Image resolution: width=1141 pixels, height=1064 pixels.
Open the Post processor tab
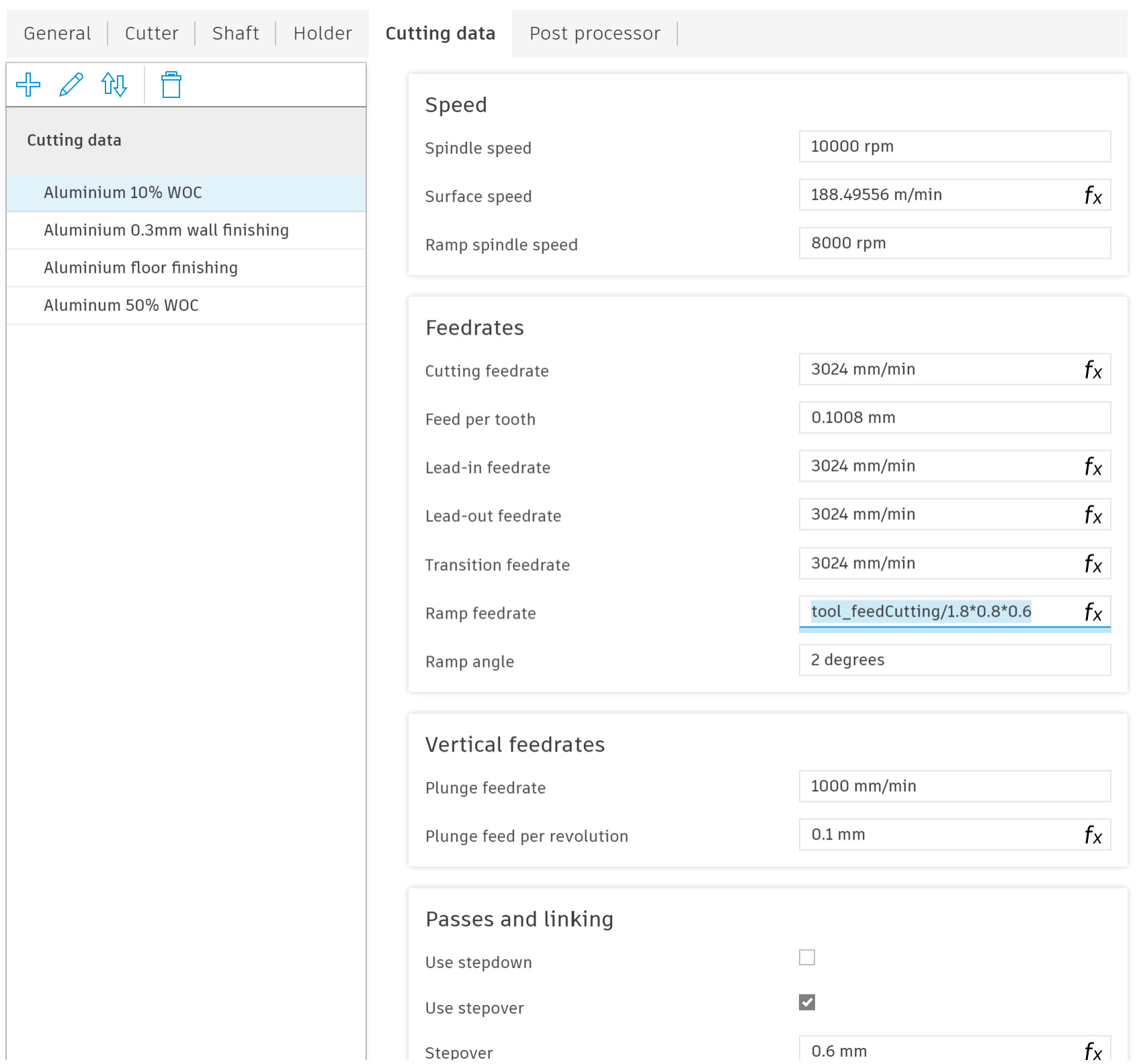[595, 34]
